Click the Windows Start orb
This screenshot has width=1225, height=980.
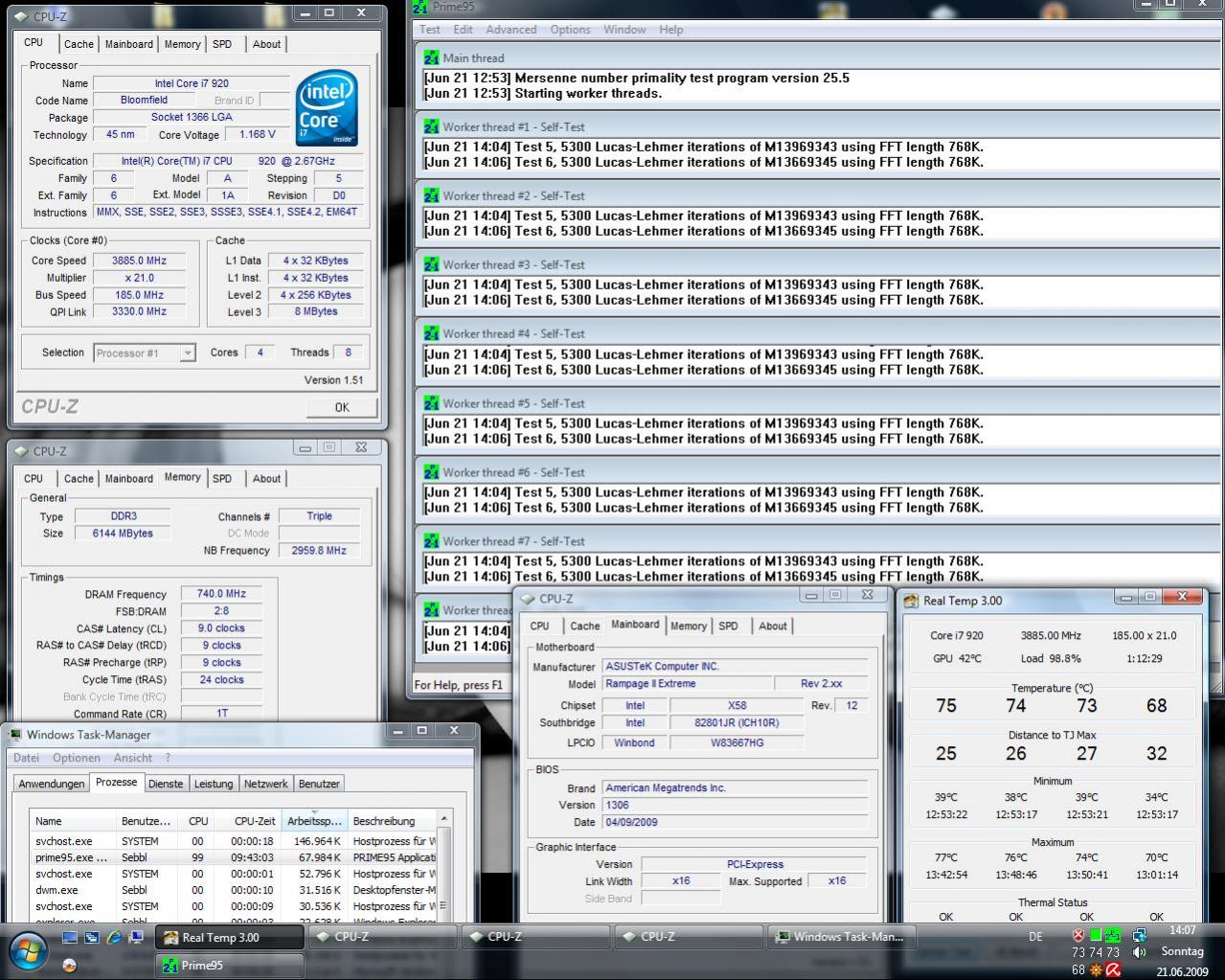29,949
